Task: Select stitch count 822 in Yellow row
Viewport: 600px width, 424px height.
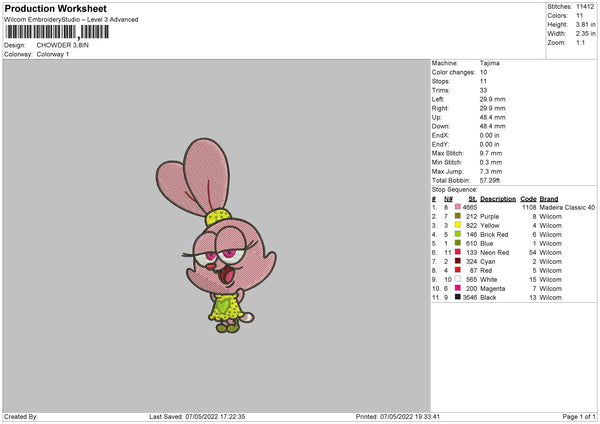Action: coord(472,225)
